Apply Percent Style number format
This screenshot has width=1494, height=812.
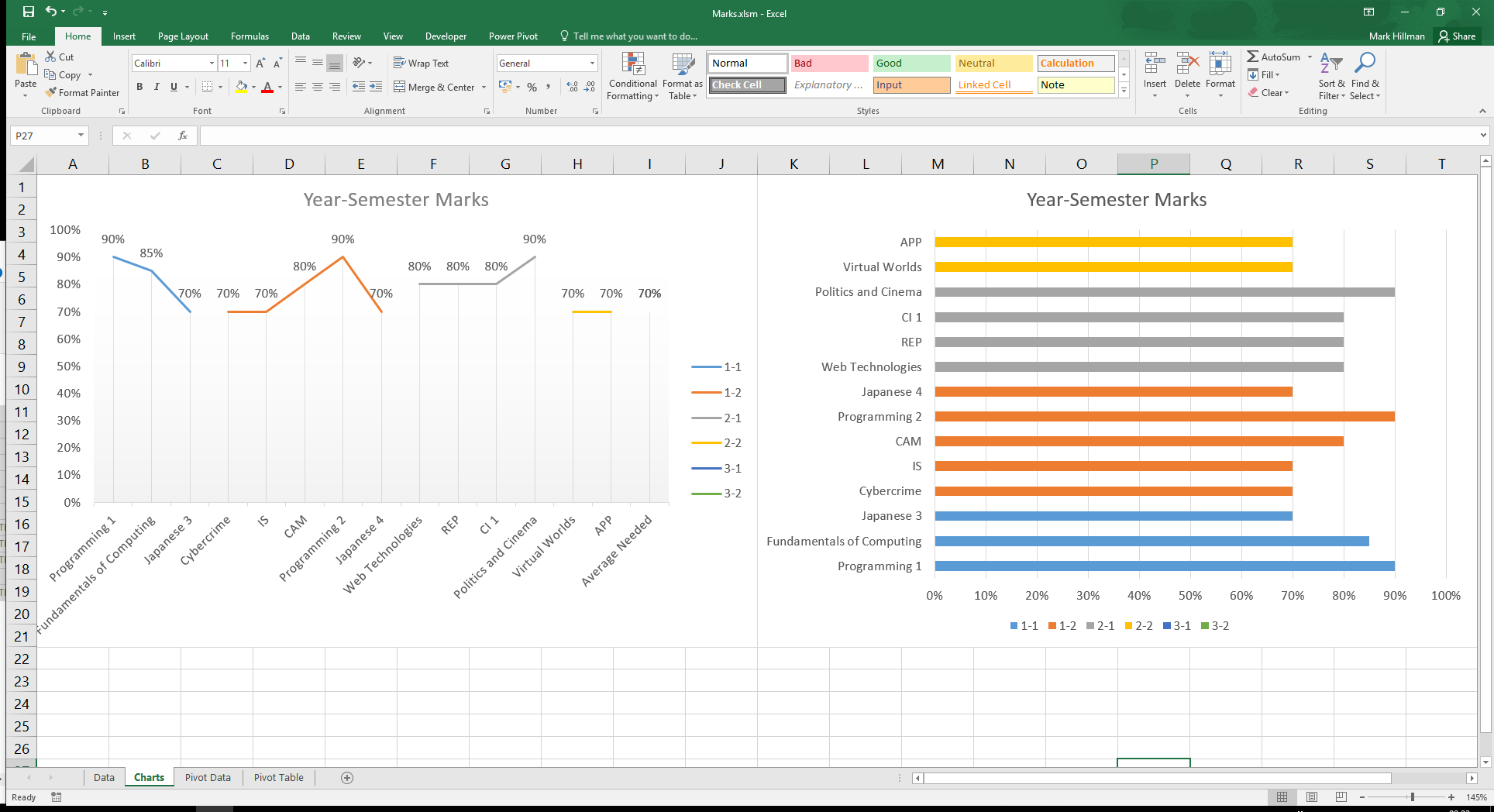point(532,87)
